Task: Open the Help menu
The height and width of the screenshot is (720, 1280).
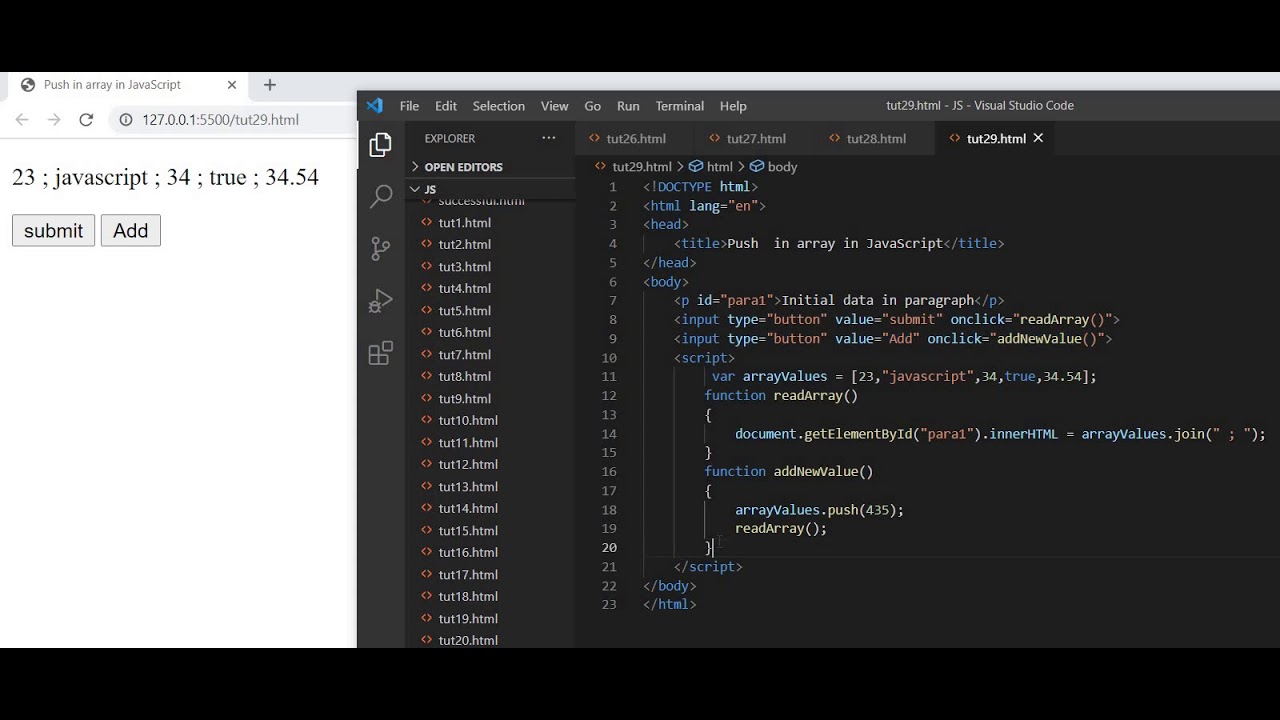Action: [x=733, y=106]
